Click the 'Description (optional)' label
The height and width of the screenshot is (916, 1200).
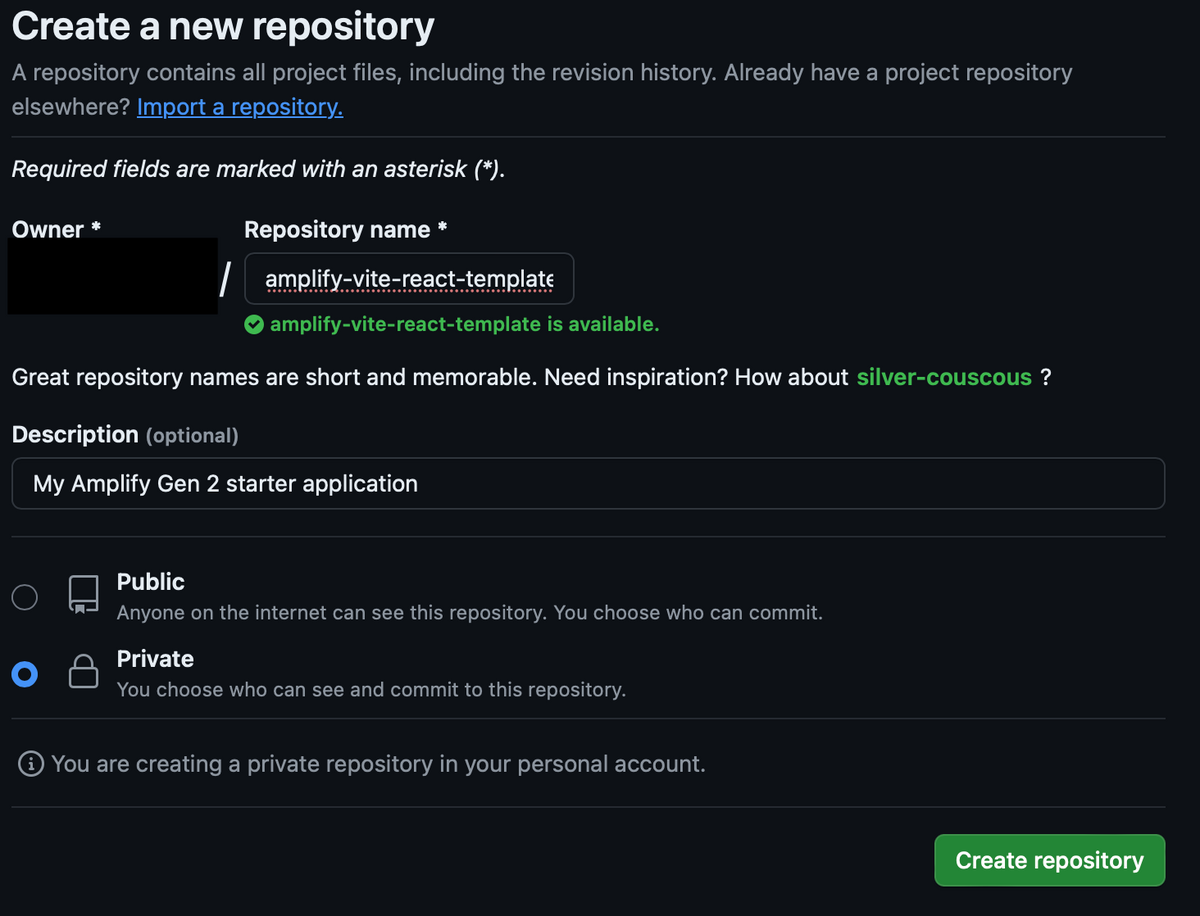click(125, 435)
